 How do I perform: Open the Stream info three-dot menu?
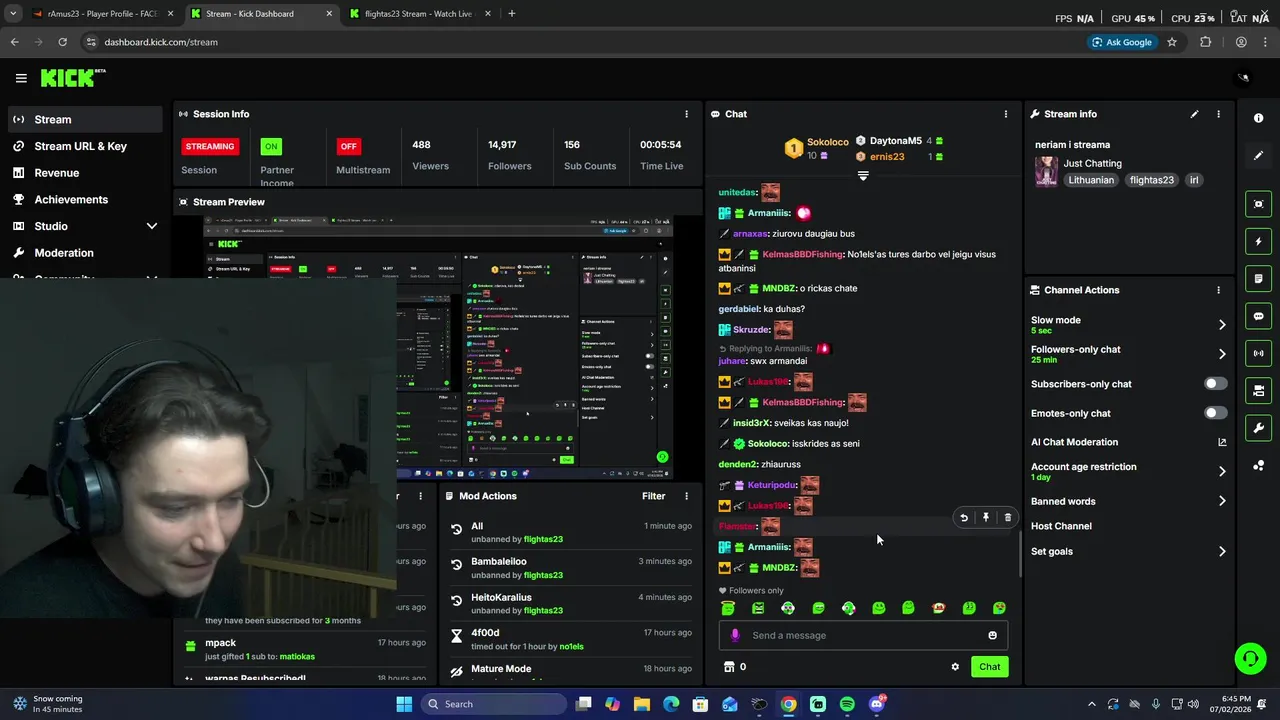(x=1218, y=114)
